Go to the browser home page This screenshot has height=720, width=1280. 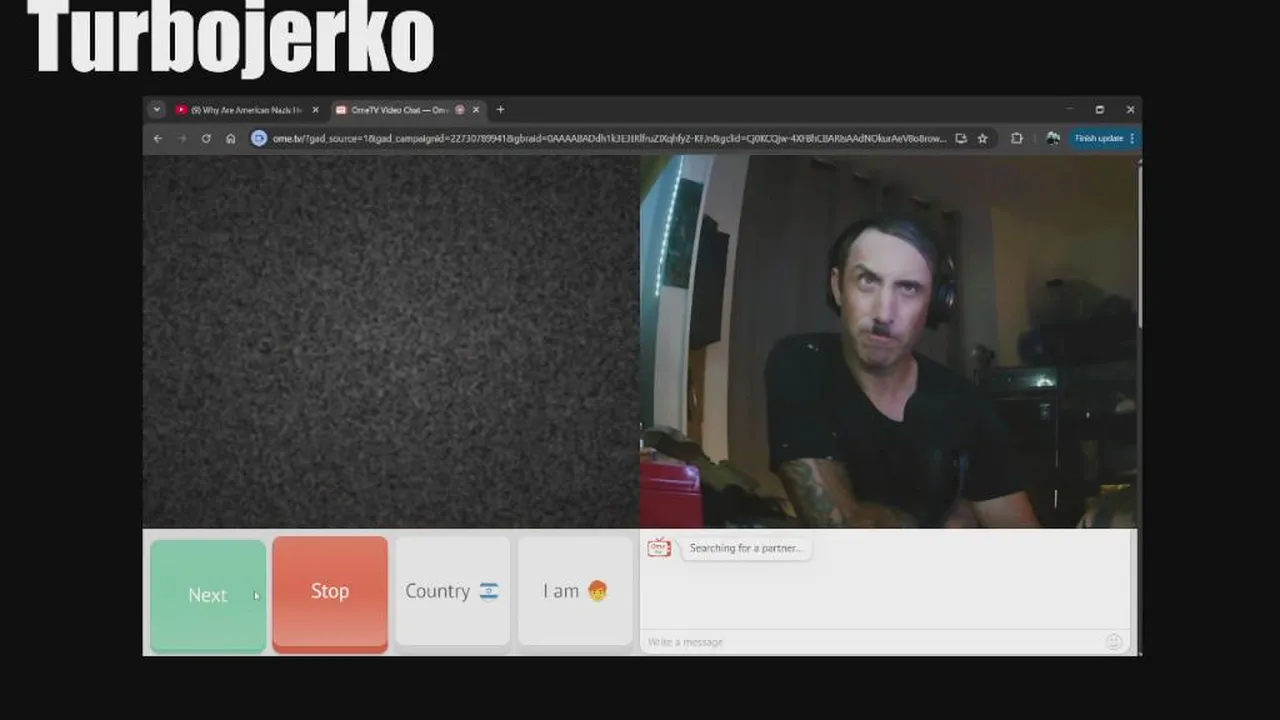click(231, 138)
